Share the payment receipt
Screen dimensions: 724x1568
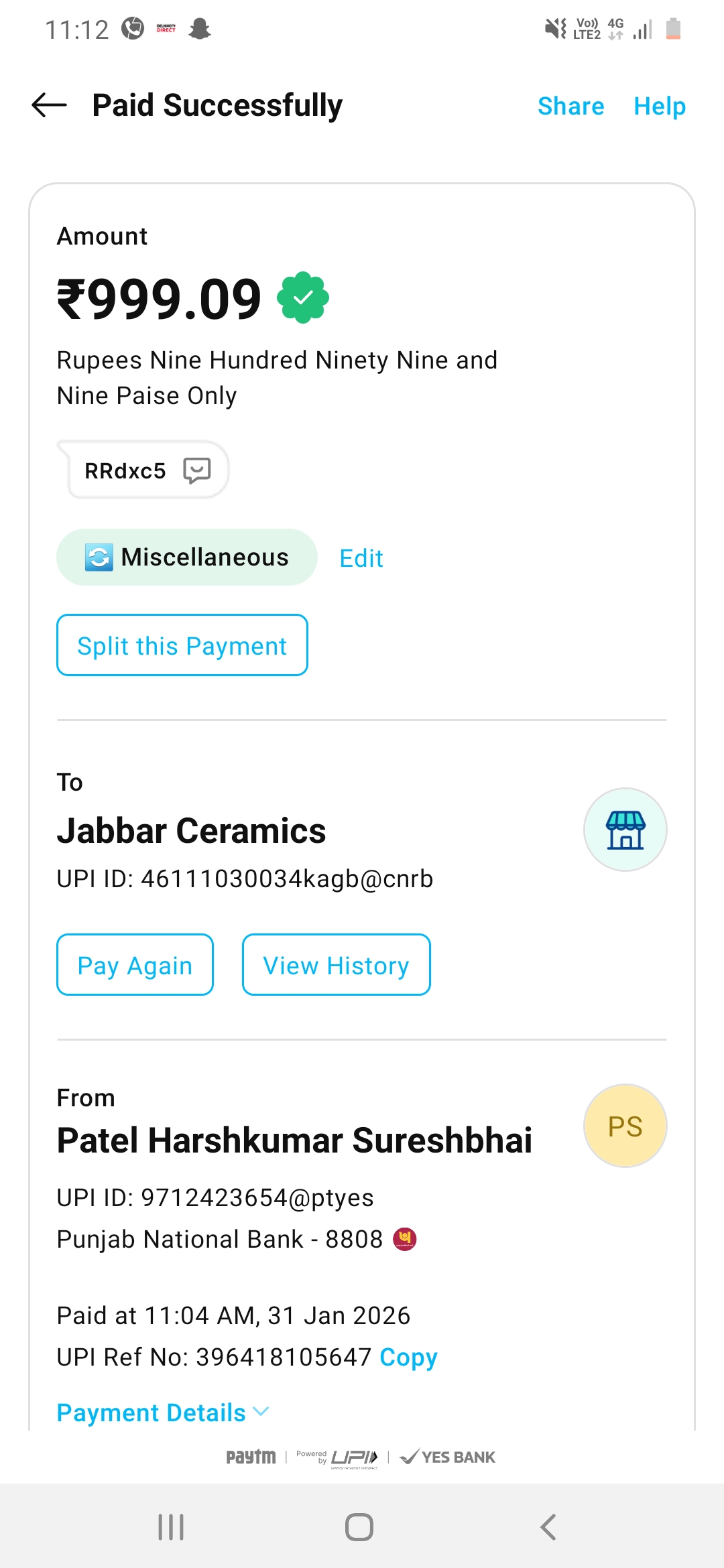coord(570,106)
